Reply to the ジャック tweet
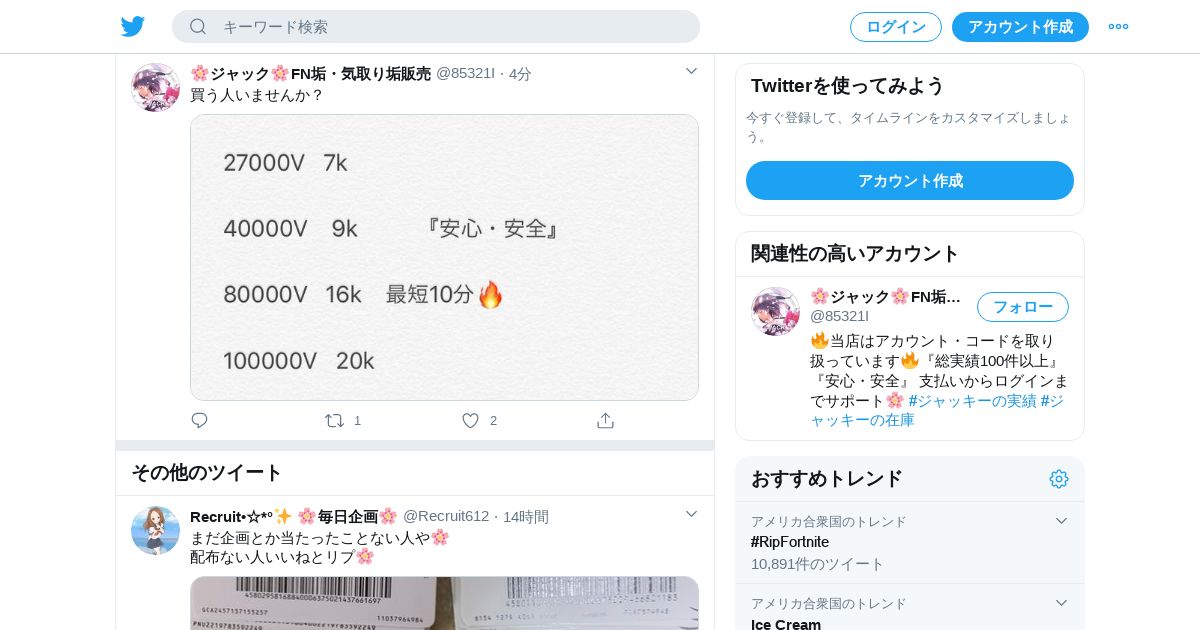Image resolution: width=1200 pixels, height=630 pixels. point(199,421)
